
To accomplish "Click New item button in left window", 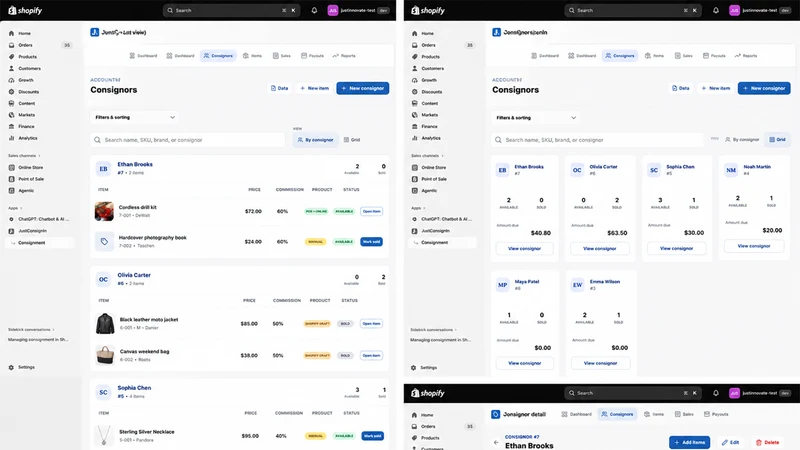I will (314, 88).
